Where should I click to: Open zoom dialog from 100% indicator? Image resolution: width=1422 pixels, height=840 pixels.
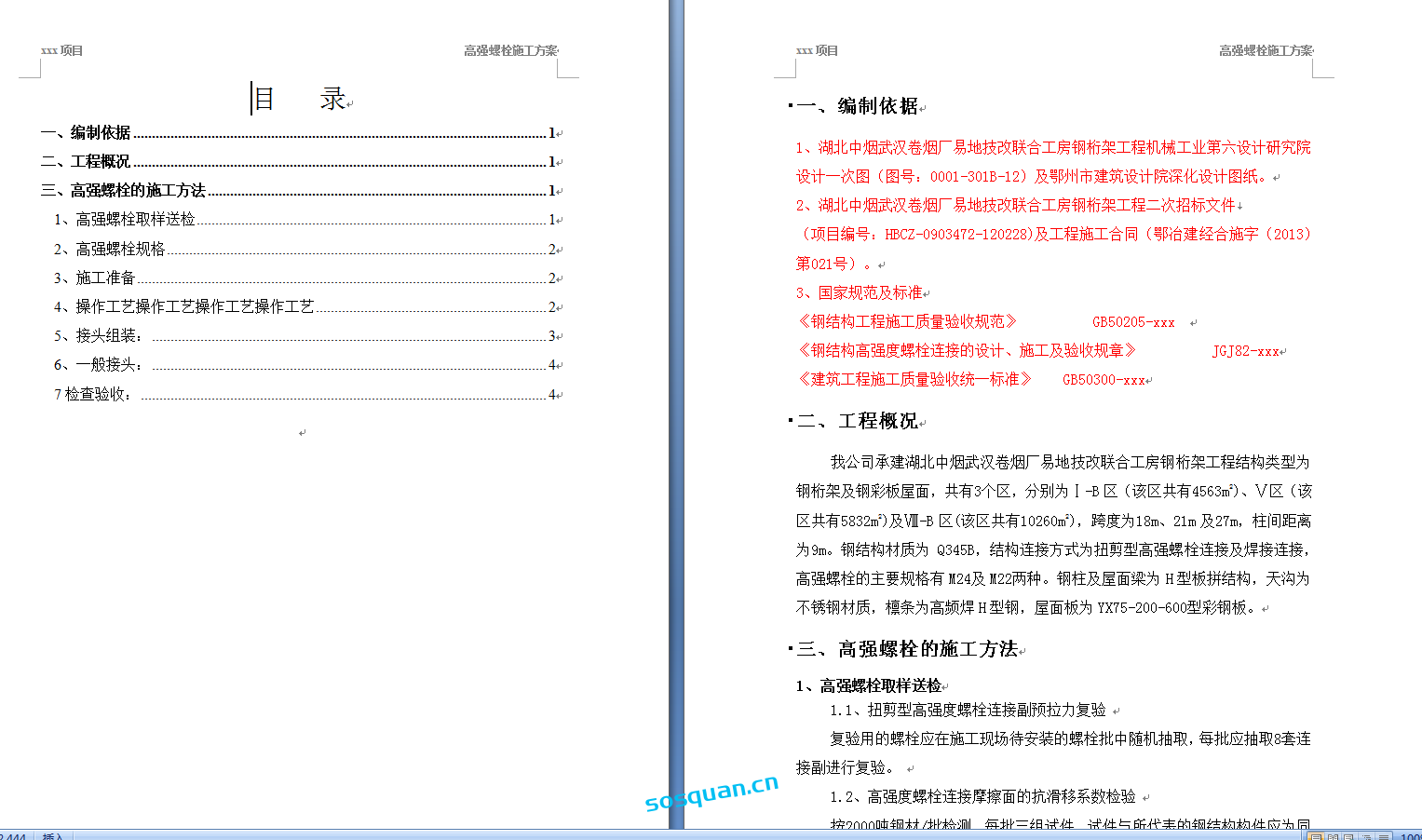[x=1410, y=837]
